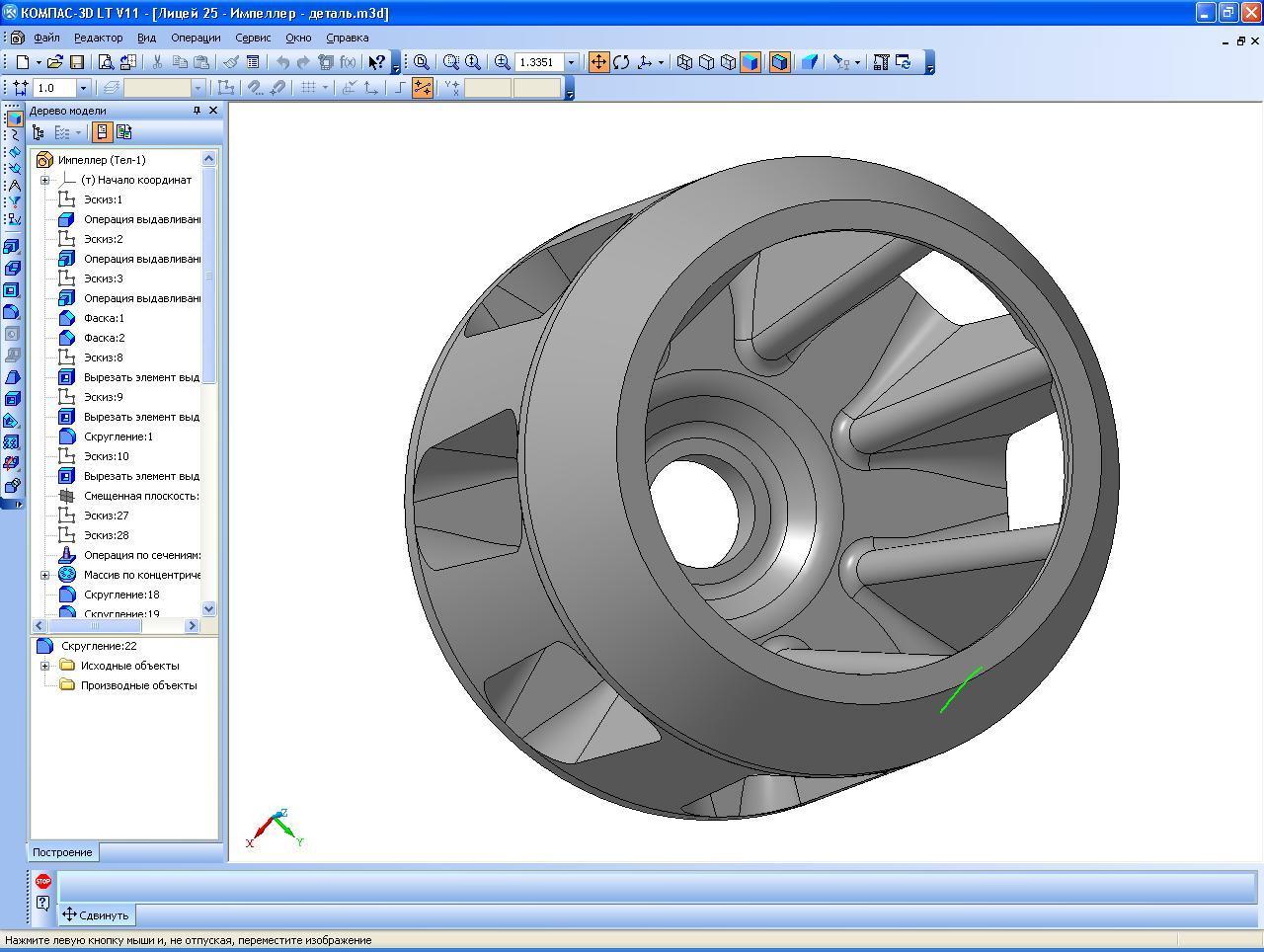Click the Rotate view tool icon
This screenshot has height=952, width=1264.
tap(621, 62)
